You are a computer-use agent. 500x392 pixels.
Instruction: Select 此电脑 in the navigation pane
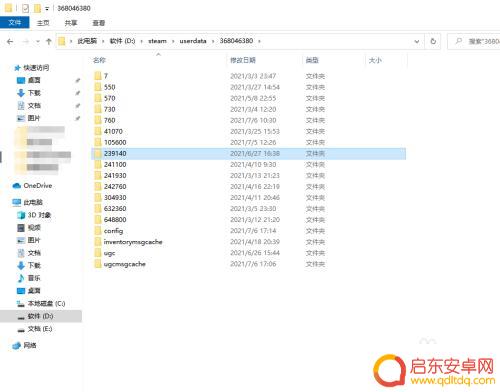pyautogui.click(x=33, y=202)
